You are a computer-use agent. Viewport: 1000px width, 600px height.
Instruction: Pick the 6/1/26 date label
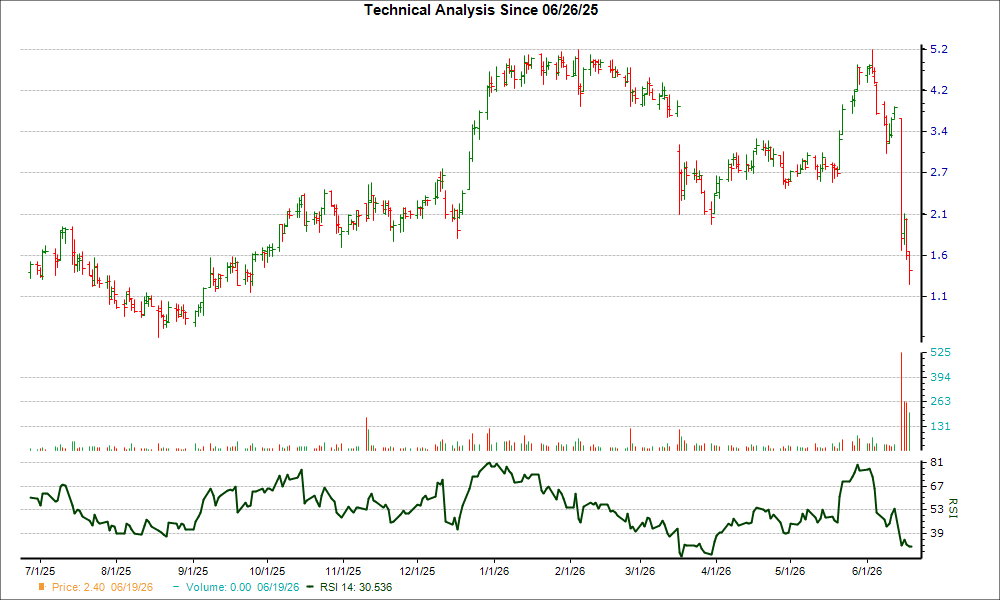[x=867, y=571]
